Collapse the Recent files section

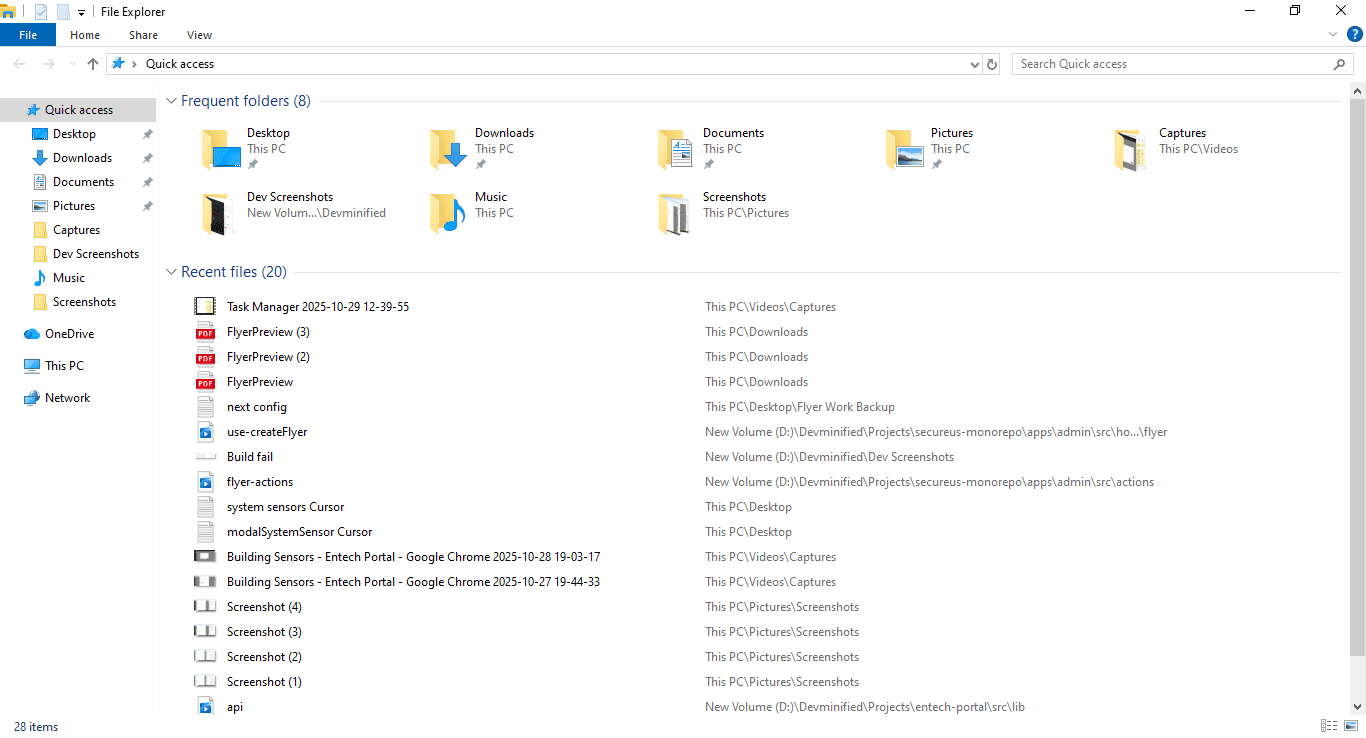171,272
